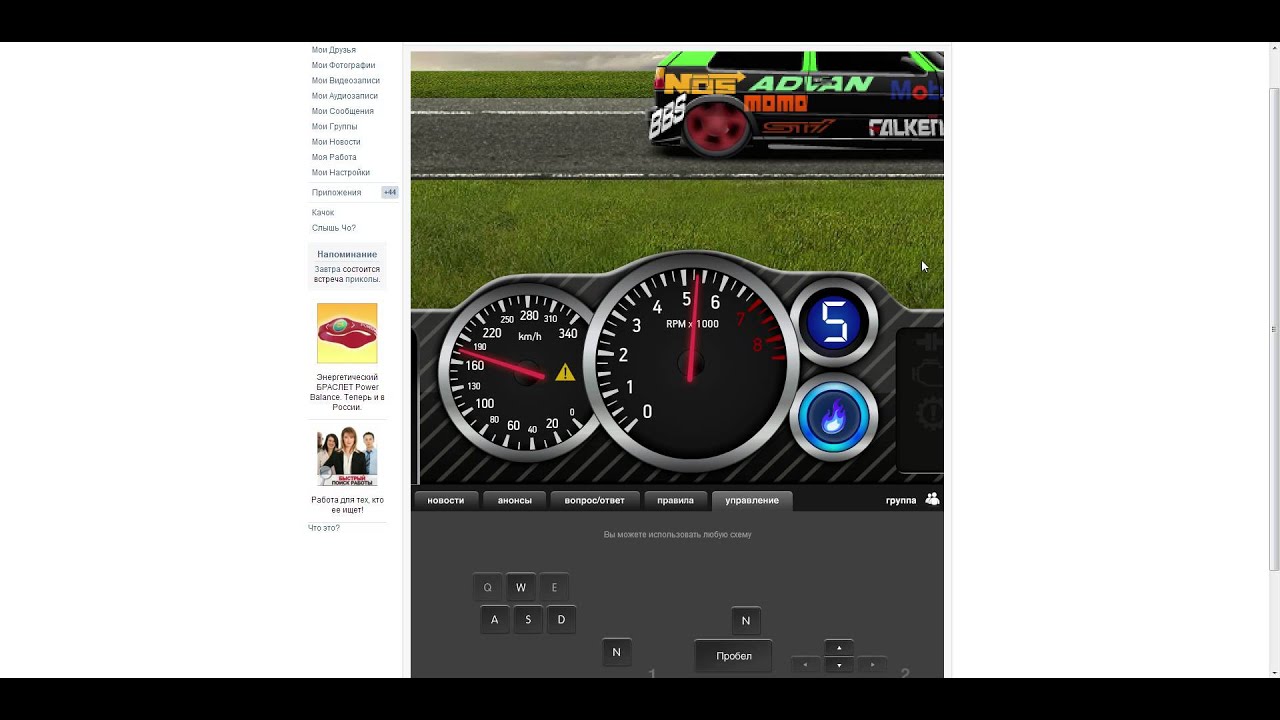Click the blue nitro flame button
Screen dimensions: 1280x720
(x=833, y=417)
